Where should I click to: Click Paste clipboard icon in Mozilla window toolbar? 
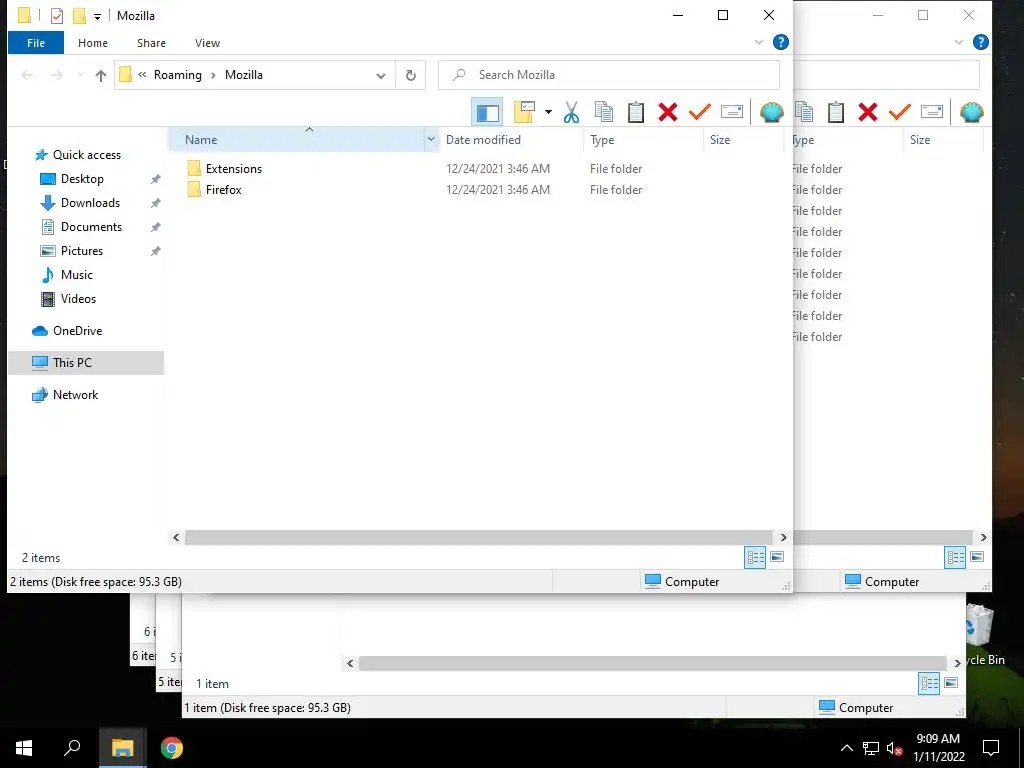(635, 112)
